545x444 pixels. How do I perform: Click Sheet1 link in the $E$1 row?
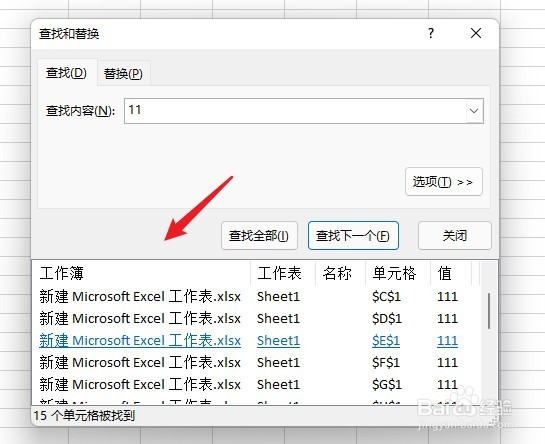pyautogui.click(x=278, y=341)
